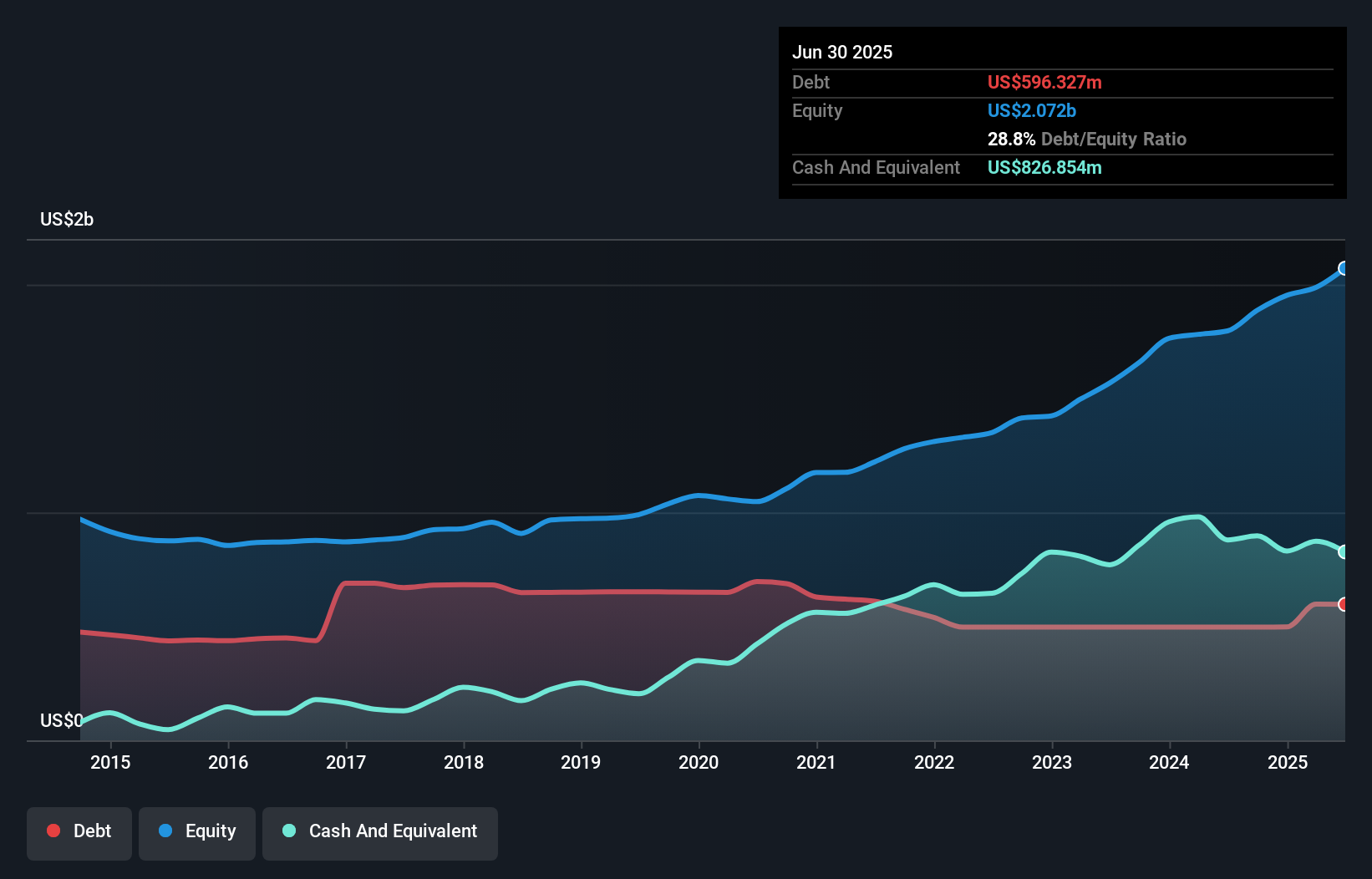Click the red Debt endpoint marker
This screenshot has height=879, width=1372.
[1344, 604]
